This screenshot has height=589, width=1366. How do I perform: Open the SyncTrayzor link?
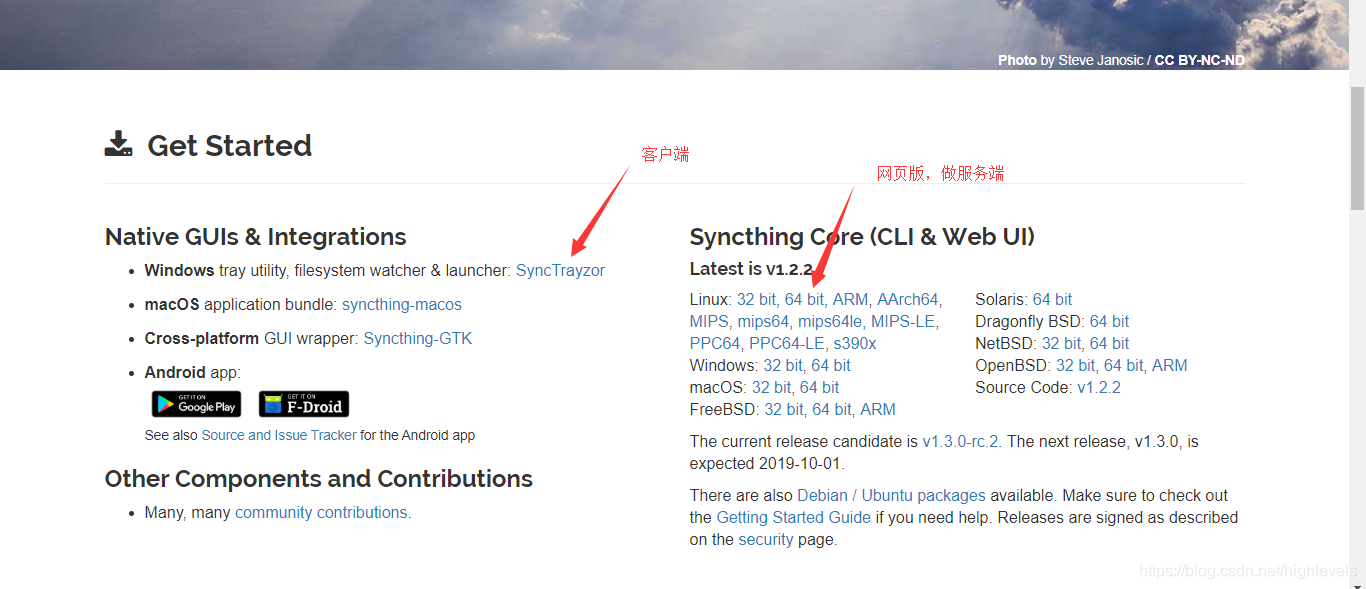(x=560, y=270)
